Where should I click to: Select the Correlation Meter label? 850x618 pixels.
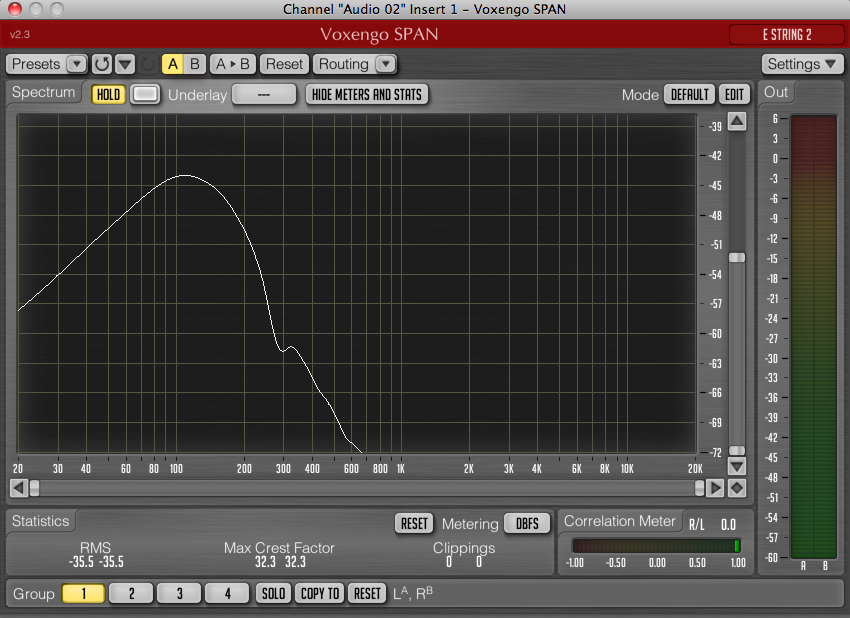tap(620, 521)
